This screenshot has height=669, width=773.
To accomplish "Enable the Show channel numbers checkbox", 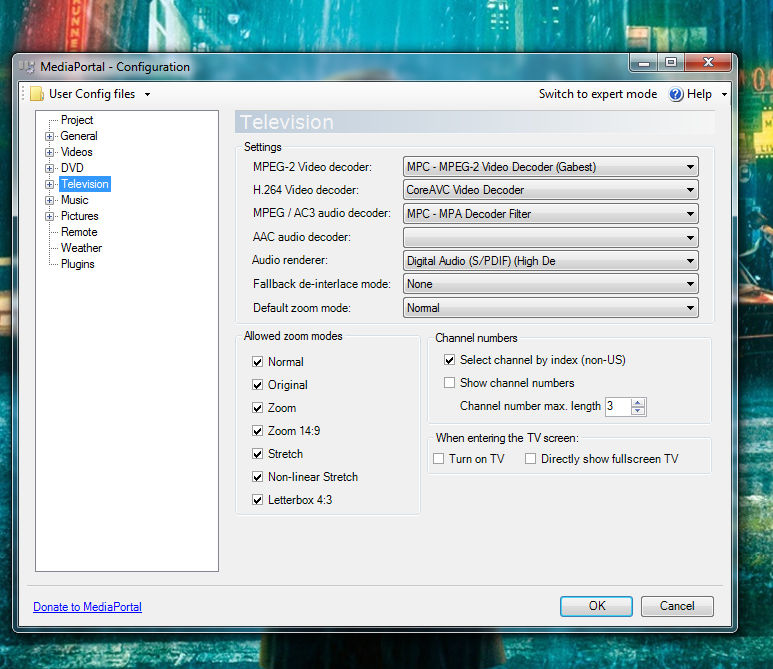I will [x=449, y=383].
